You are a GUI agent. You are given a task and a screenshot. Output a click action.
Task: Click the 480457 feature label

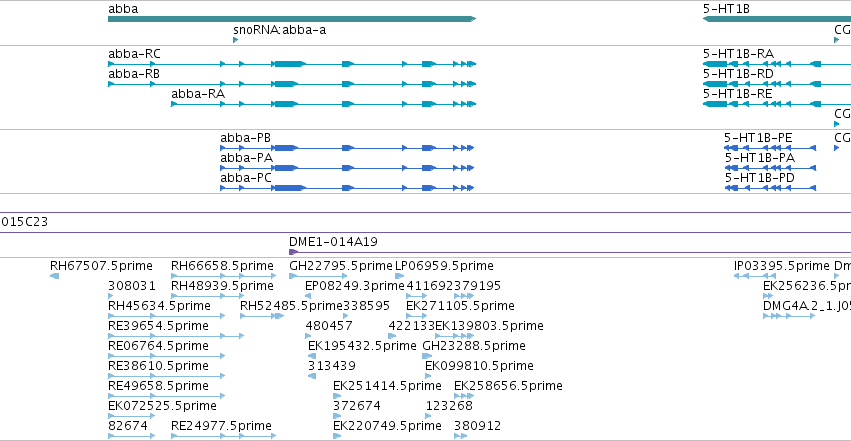click(329, 326)
